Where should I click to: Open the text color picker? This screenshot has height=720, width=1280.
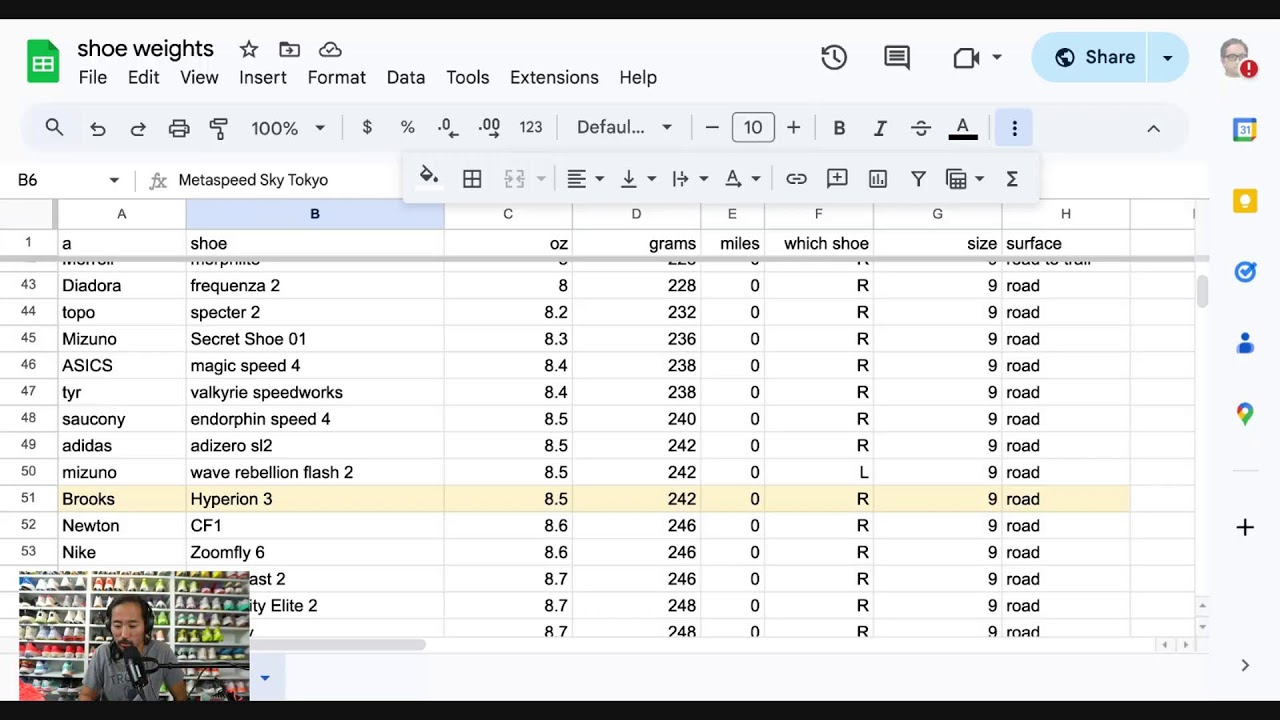click(962, 128)
